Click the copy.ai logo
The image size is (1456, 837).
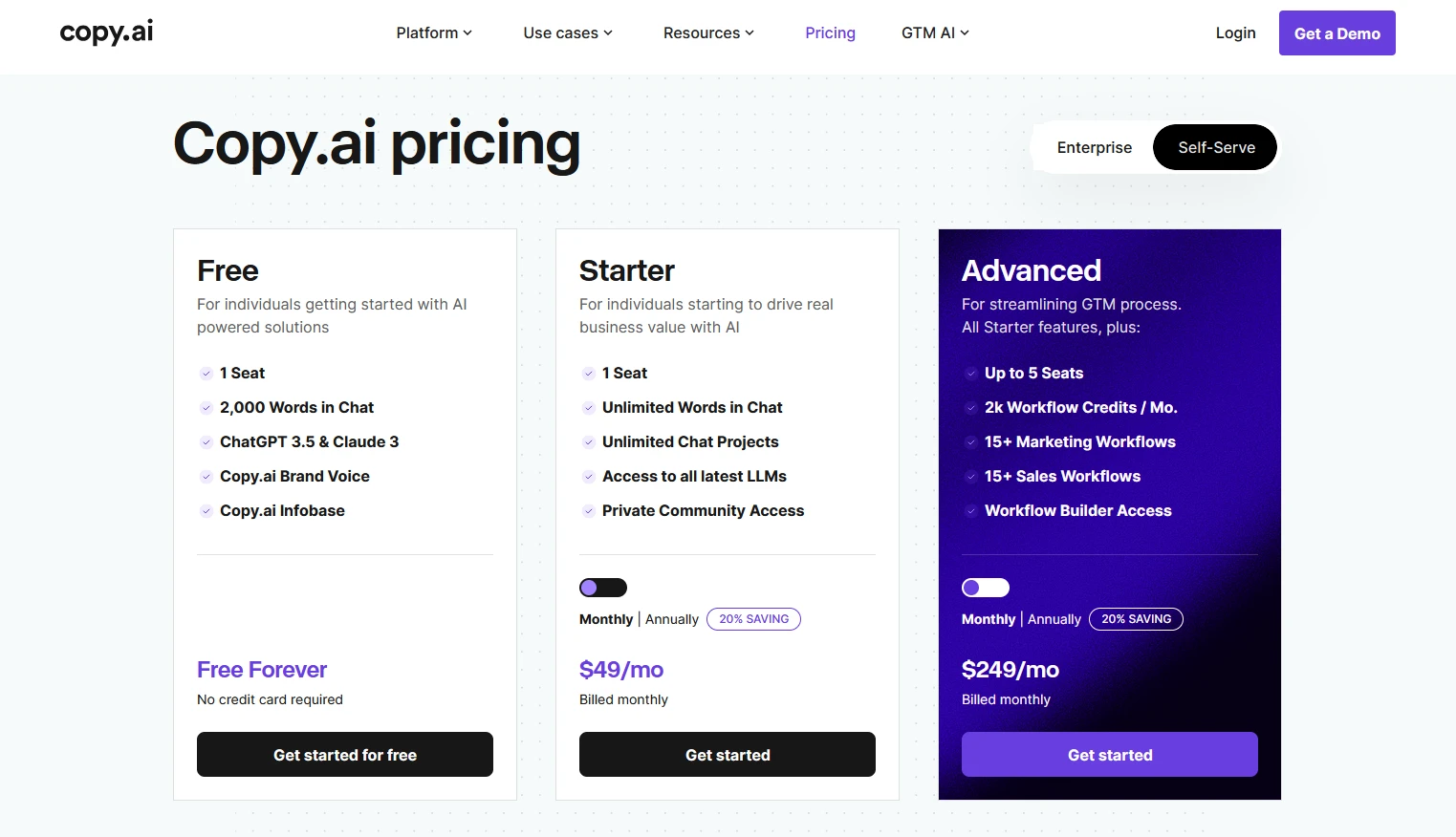pyautogui.click(x=106, y=32)
